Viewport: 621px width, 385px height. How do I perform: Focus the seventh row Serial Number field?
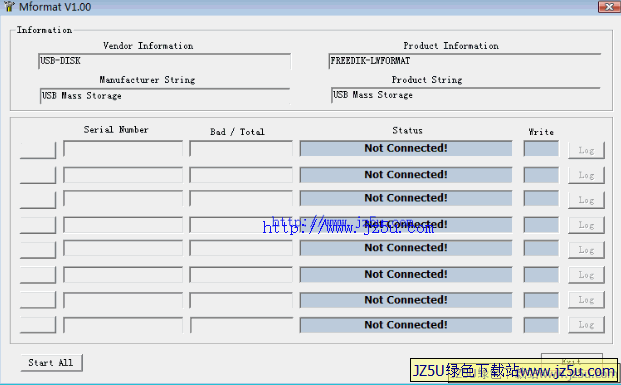pyautogui.click(x=123, y=300)
